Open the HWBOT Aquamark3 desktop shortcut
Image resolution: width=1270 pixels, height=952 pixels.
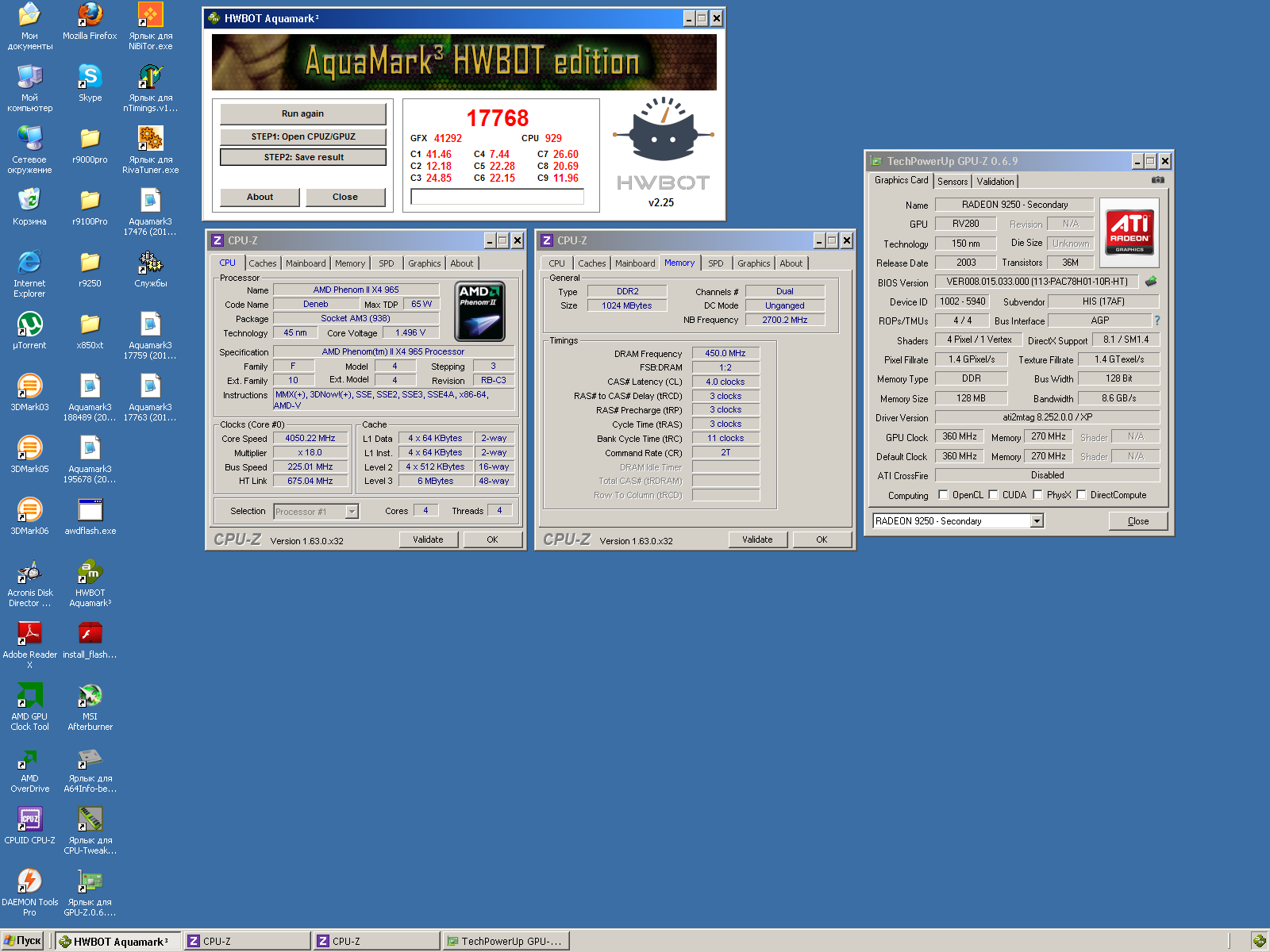click(90, 583)
